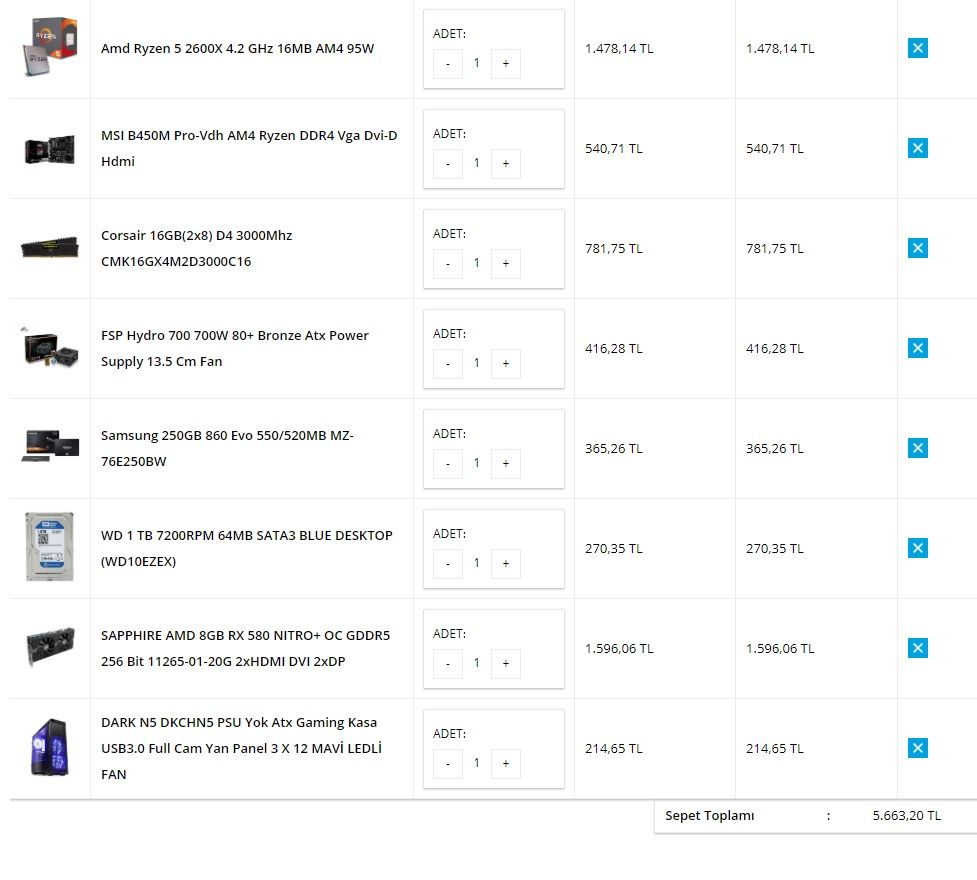
Task: Decrease FSP Hydro 700 quantity
Action: pos(448,363)
